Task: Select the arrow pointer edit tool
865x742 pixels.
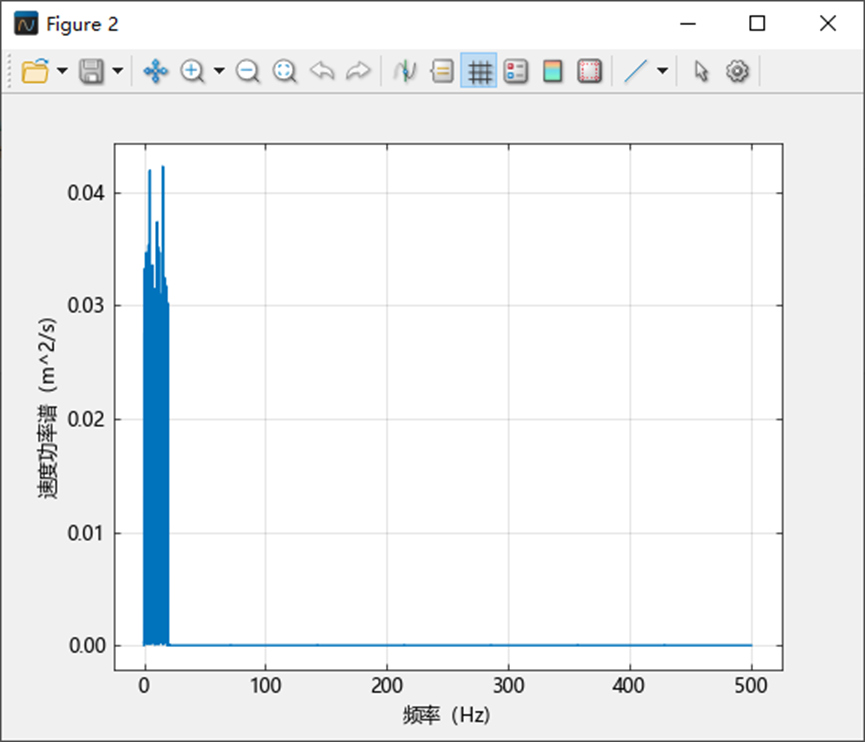Action: pyautogui.click(x=701, y=71)
